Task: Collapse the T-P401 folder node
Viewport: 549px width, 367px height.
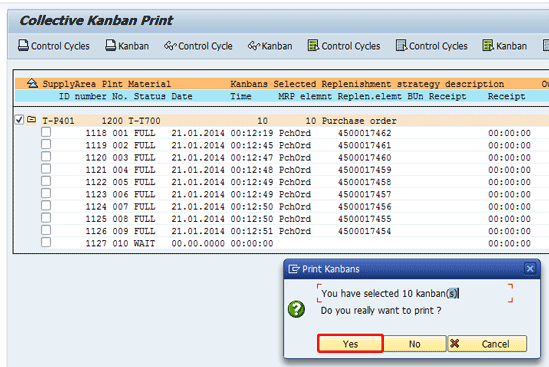Action: 32,120
